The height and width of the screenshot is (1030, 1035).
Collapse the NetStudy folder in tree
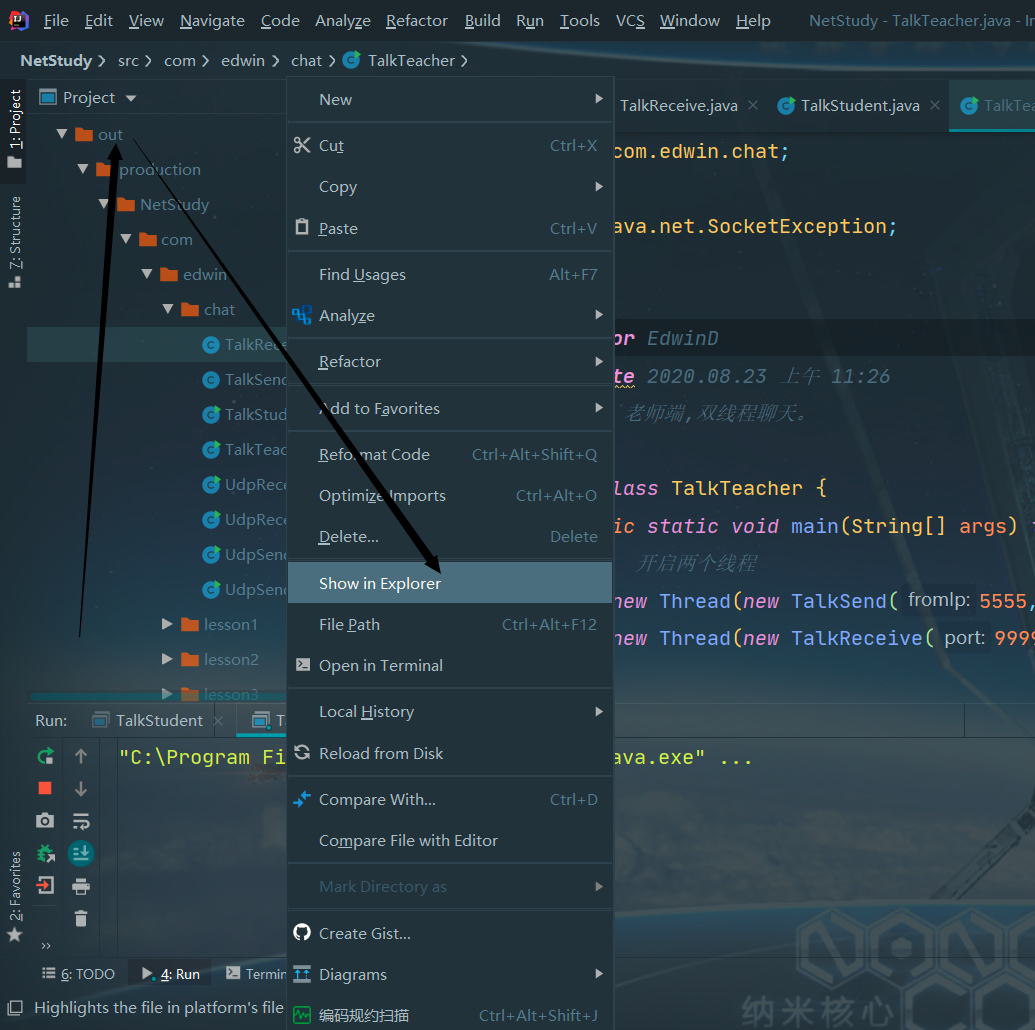tap(104, 204)
